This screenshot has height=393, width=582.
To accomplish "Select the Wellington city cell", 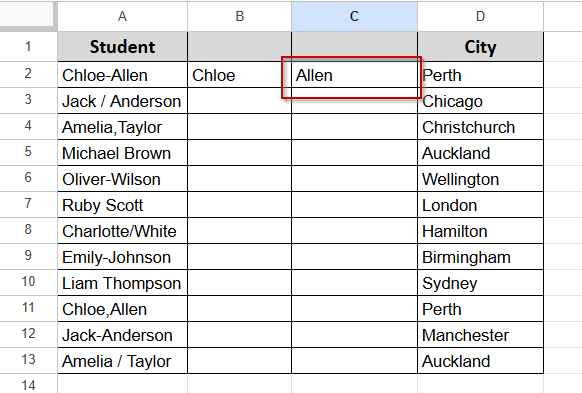I will 480,179.
